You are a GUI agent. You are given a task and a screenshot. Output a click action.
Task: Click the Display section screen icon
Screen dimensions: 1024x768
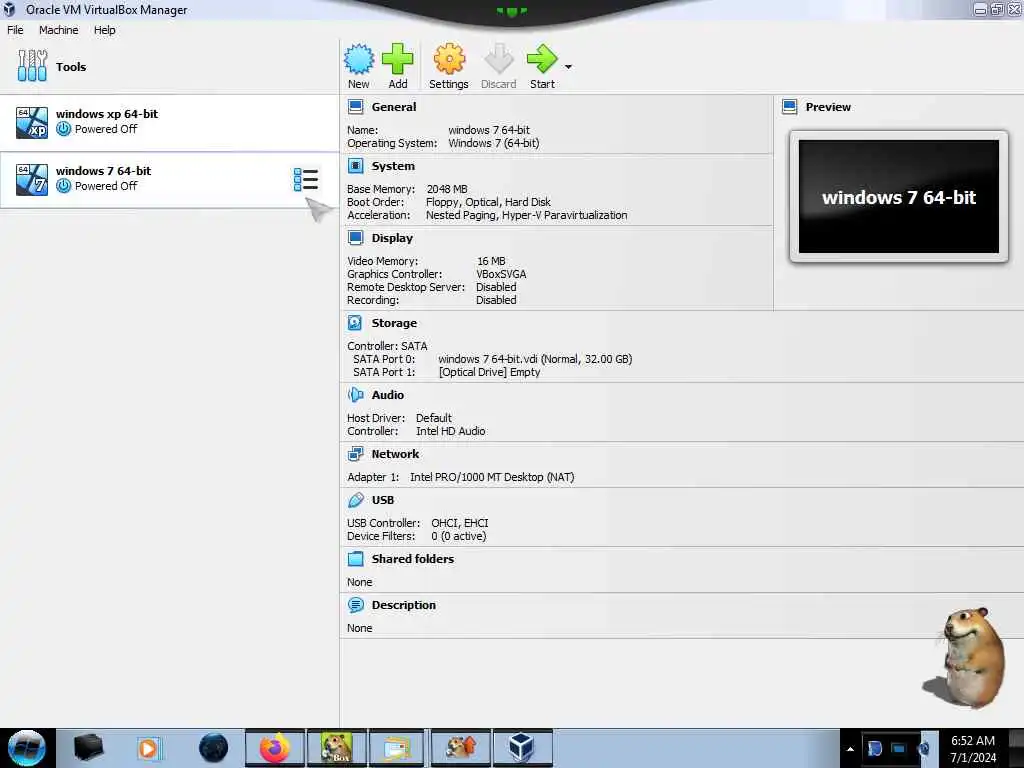355,238
